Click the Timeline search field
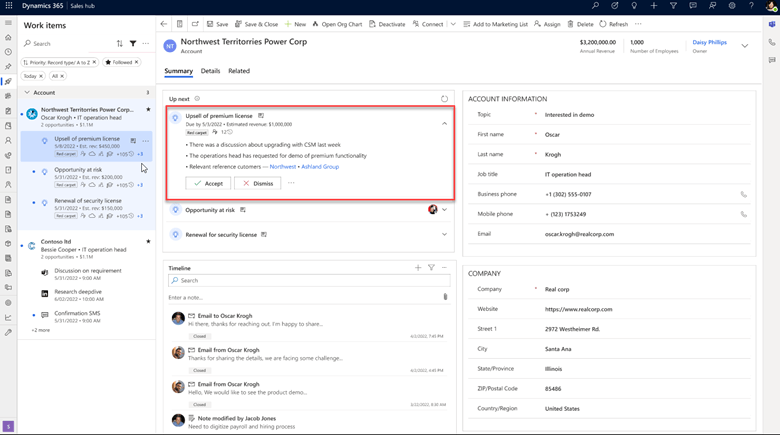 click(x=308, y=281)
